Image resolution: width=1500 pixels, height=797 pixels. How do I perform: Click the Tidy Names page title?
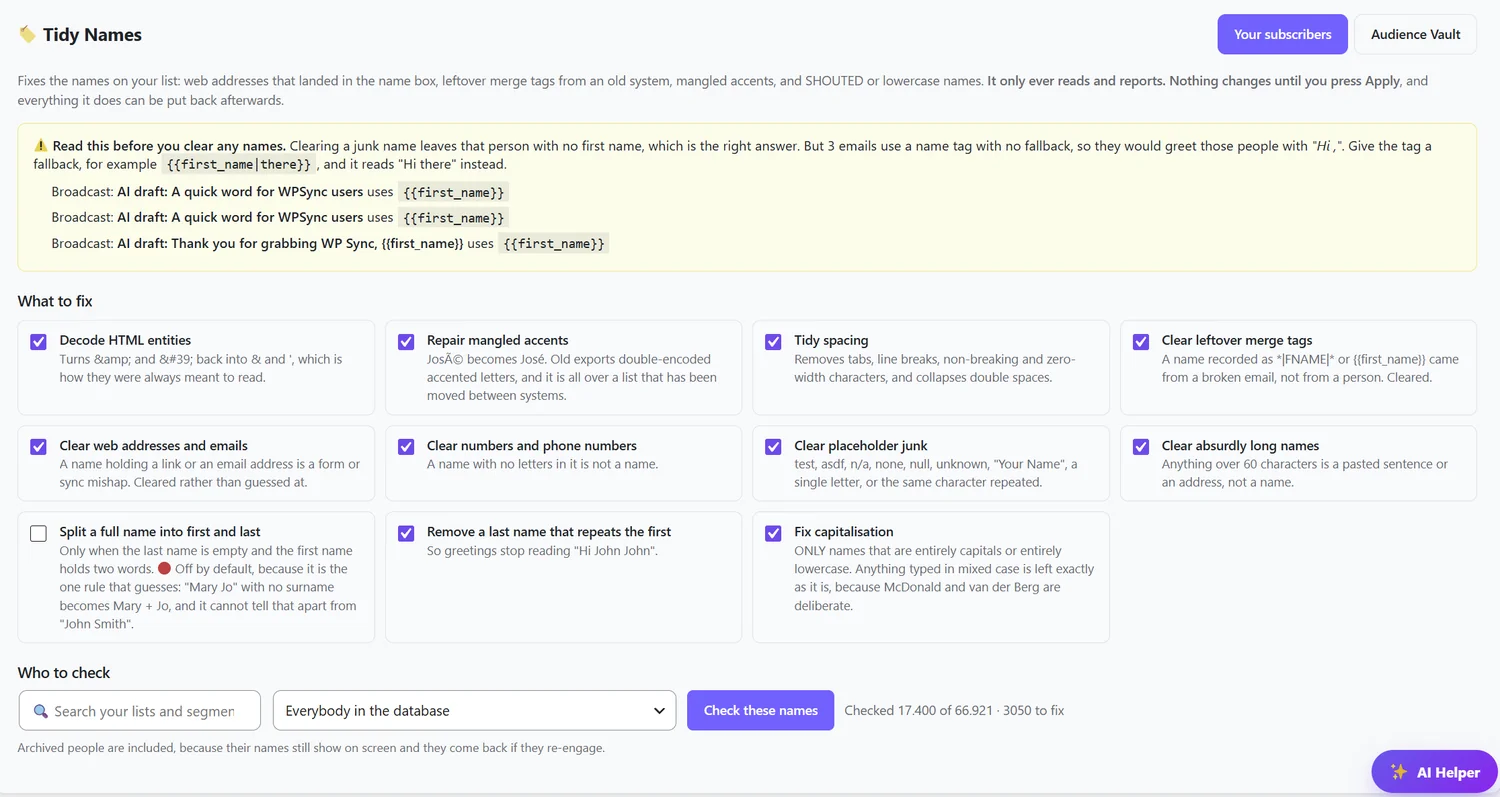pos(92,35)
